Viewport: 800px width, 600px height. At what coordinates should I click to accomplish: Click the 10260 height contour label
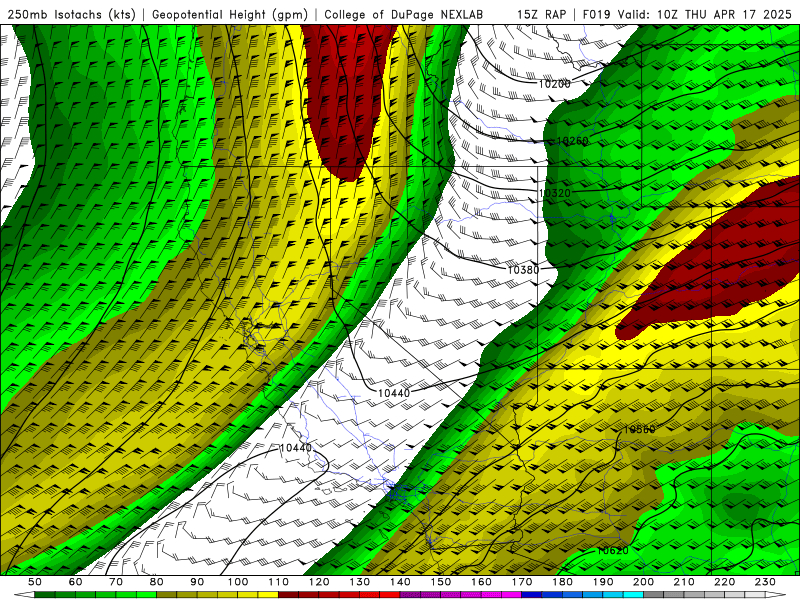[x=572, y=141]
